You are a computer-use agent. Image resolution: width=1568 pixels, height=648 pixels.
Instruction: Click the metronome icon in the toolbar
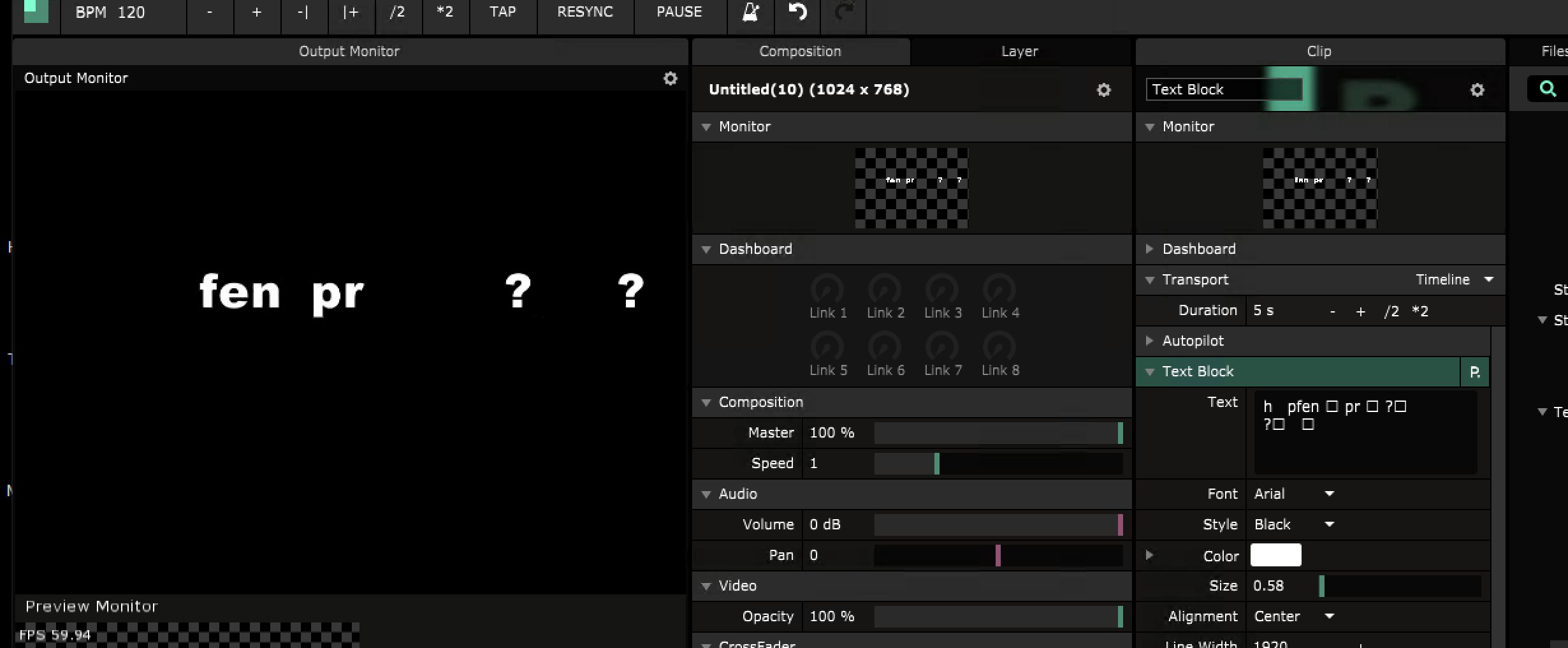750,12
